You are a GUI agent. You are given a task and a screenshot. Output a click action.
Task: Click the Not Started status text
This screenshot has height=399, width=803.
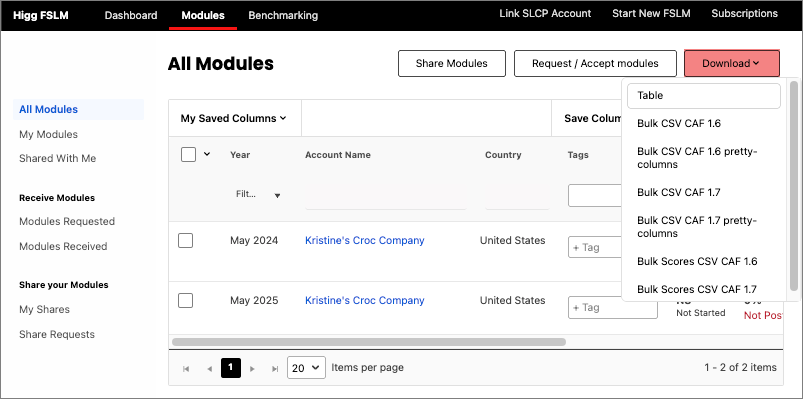pyautogui.click(x=701, y=313)
